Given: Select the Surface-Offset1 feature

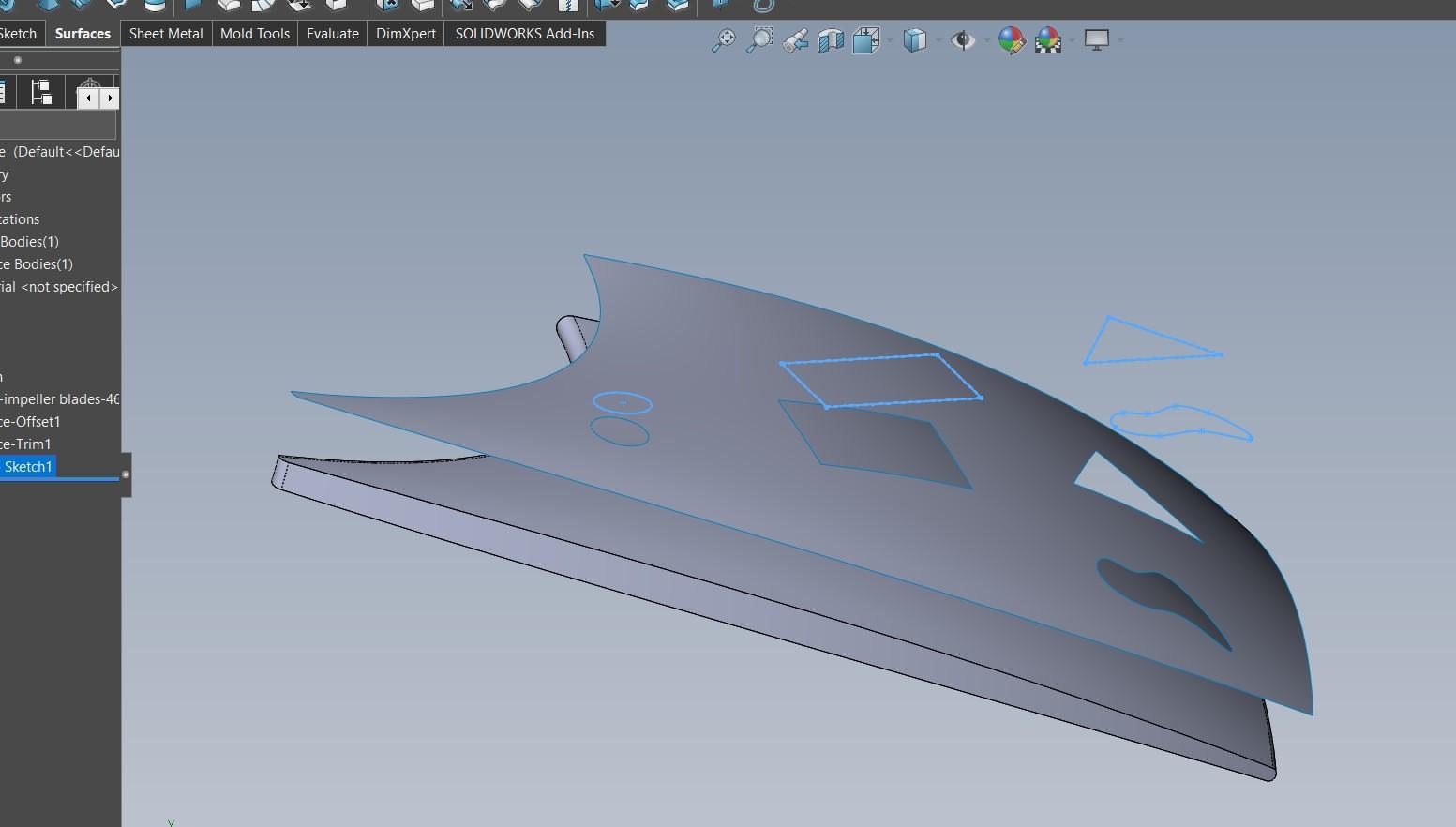Looking at the screenshot, I should (x=31, y=422).
